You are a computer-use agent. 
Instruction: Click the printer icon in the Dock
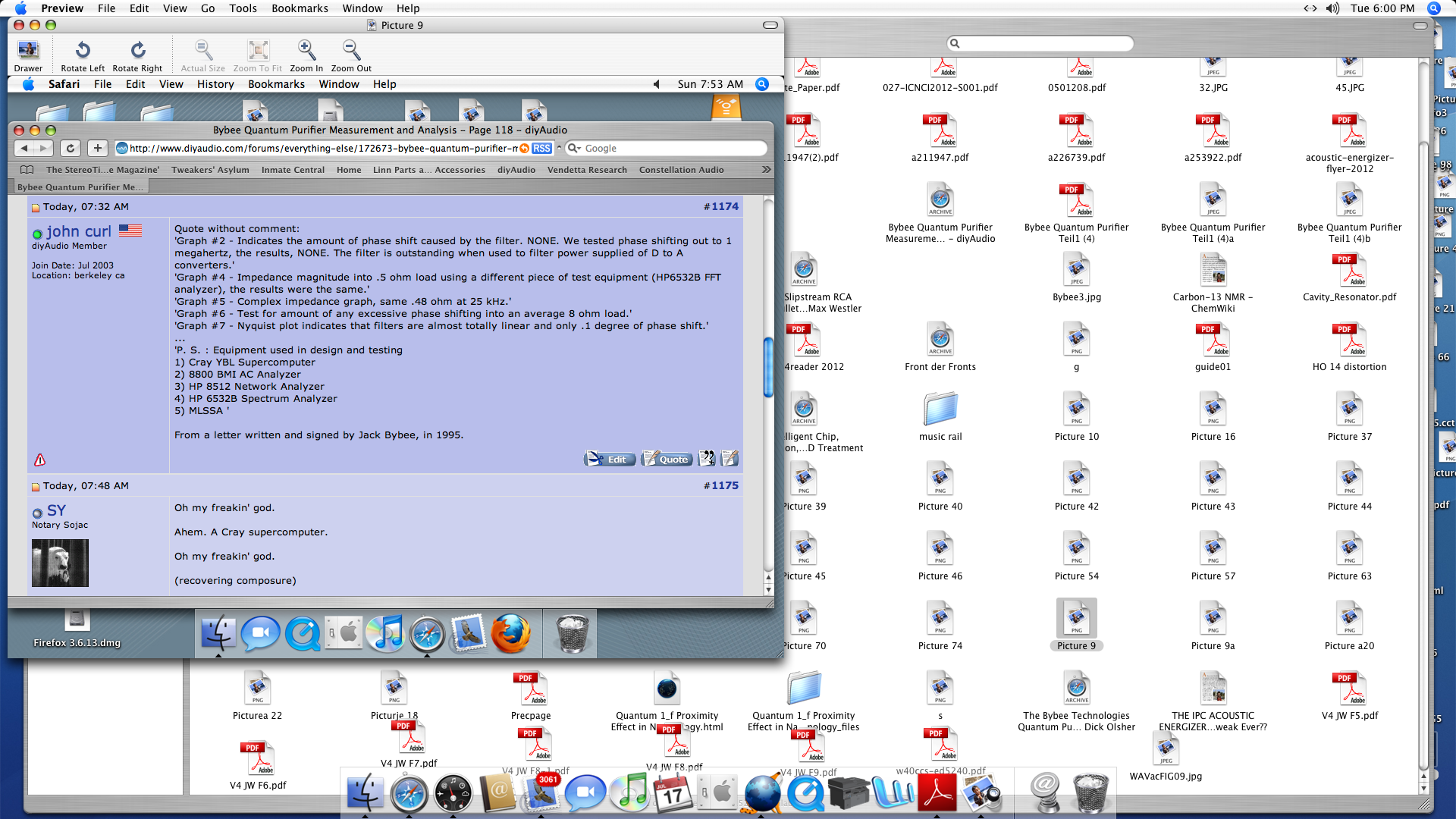click(x=849, y=793)
